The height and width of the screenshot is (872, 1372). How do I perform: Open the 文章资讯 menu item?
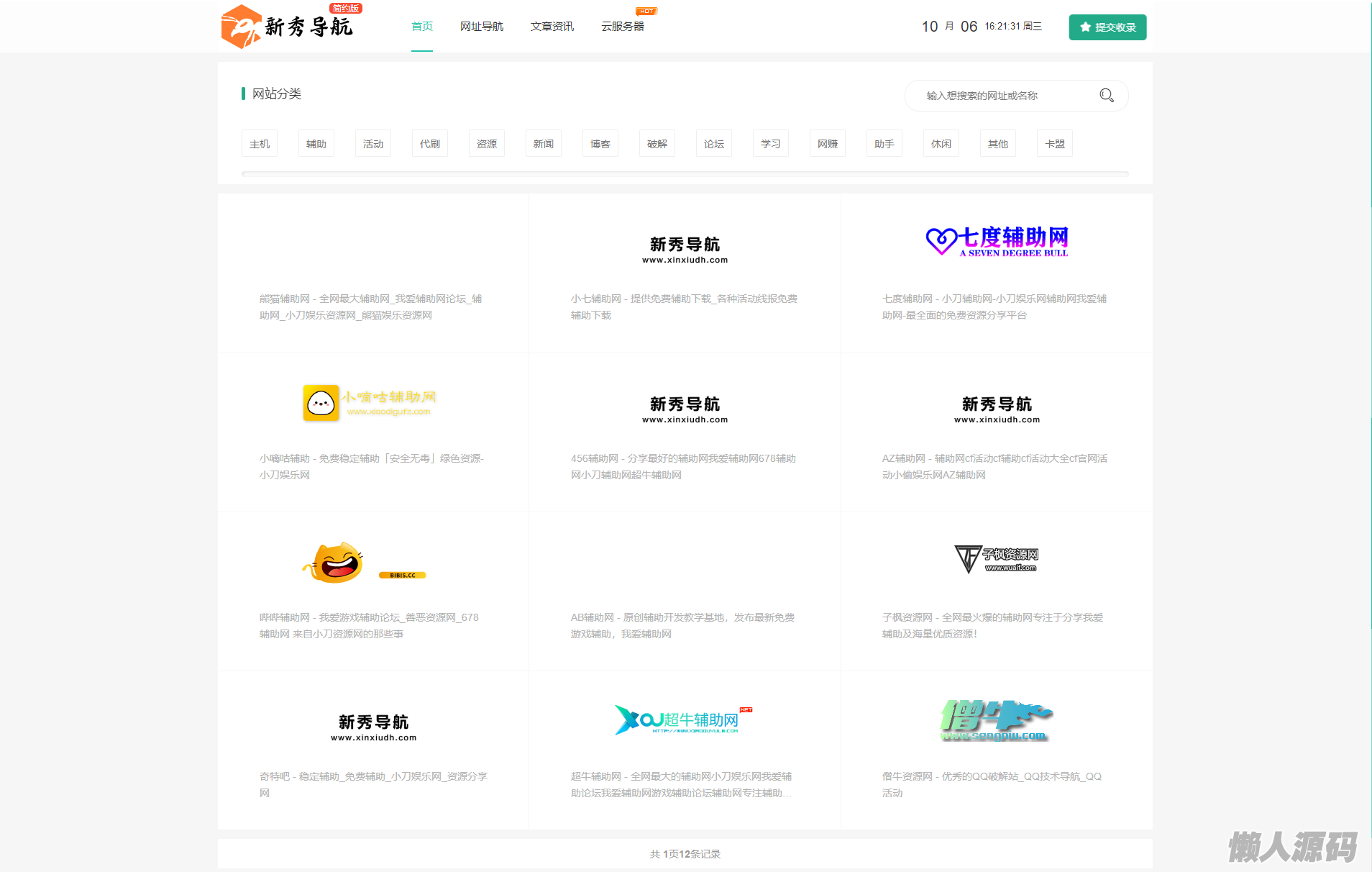tap(552, 27)
